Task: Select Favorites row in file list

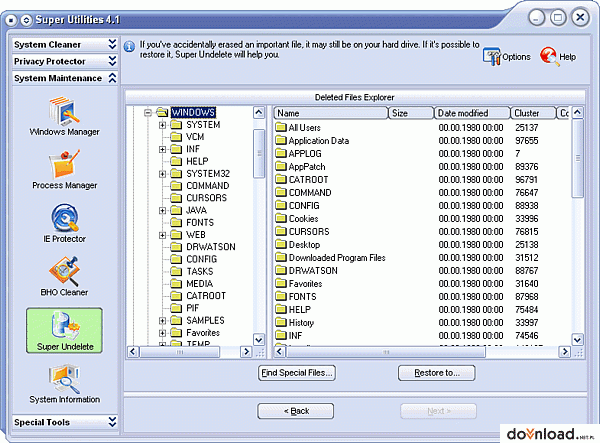Action: [x=421, y=283]
